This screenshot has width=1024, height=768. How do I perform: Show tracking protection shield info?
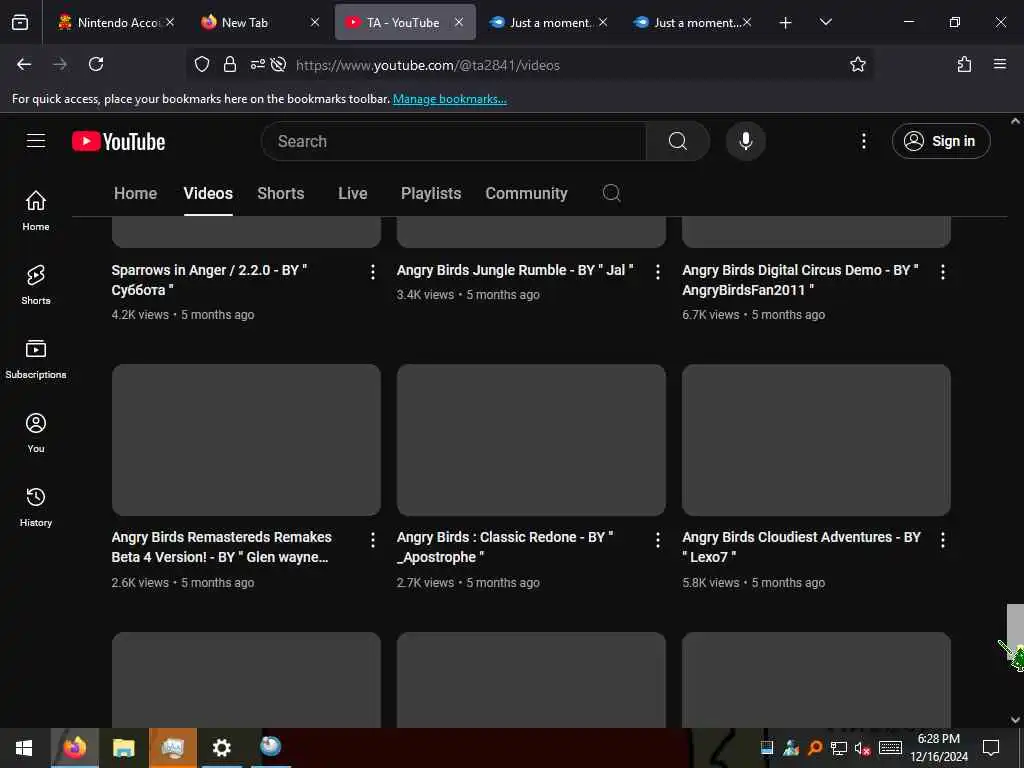pos(202,64)
